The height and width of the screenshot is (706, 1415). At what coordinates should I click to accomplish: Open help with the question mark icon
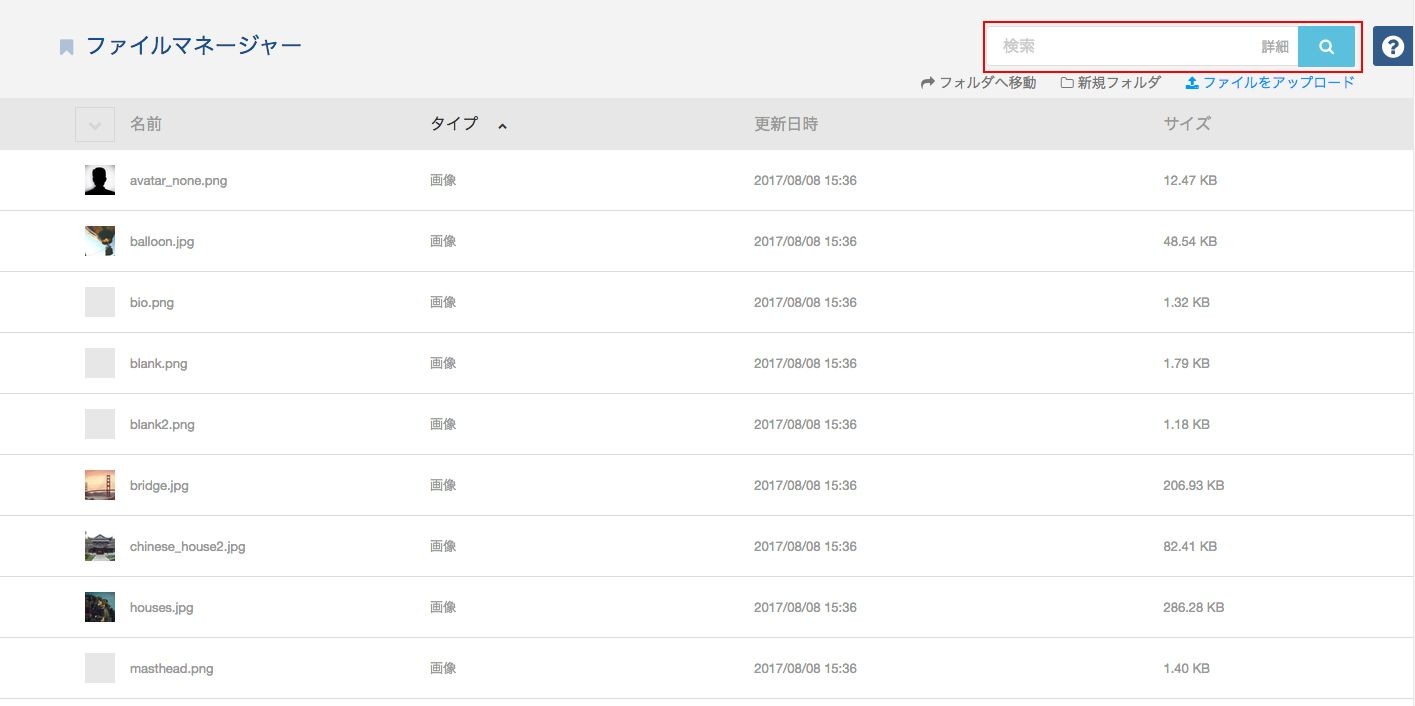pos(1392,47)
